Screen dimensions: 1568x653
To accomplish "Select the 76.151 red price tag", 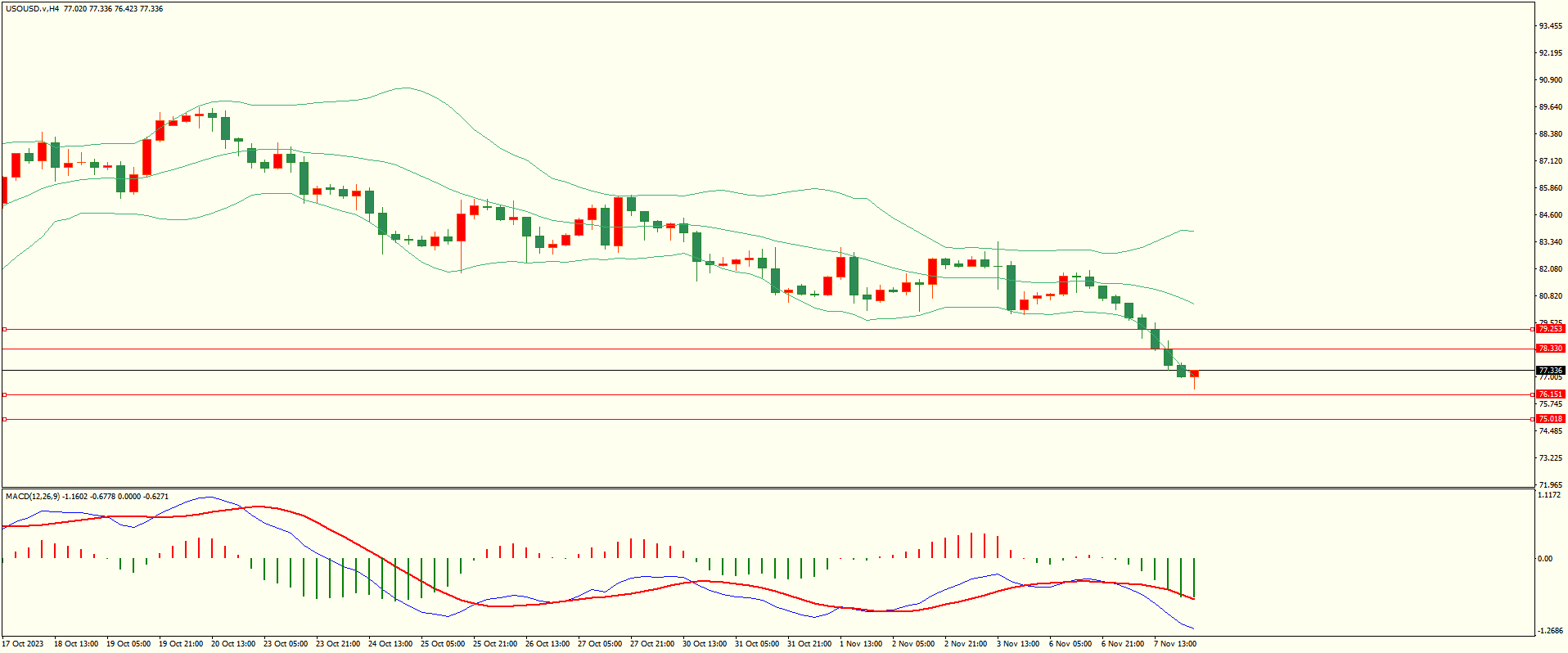I will tap(1550, 394).
